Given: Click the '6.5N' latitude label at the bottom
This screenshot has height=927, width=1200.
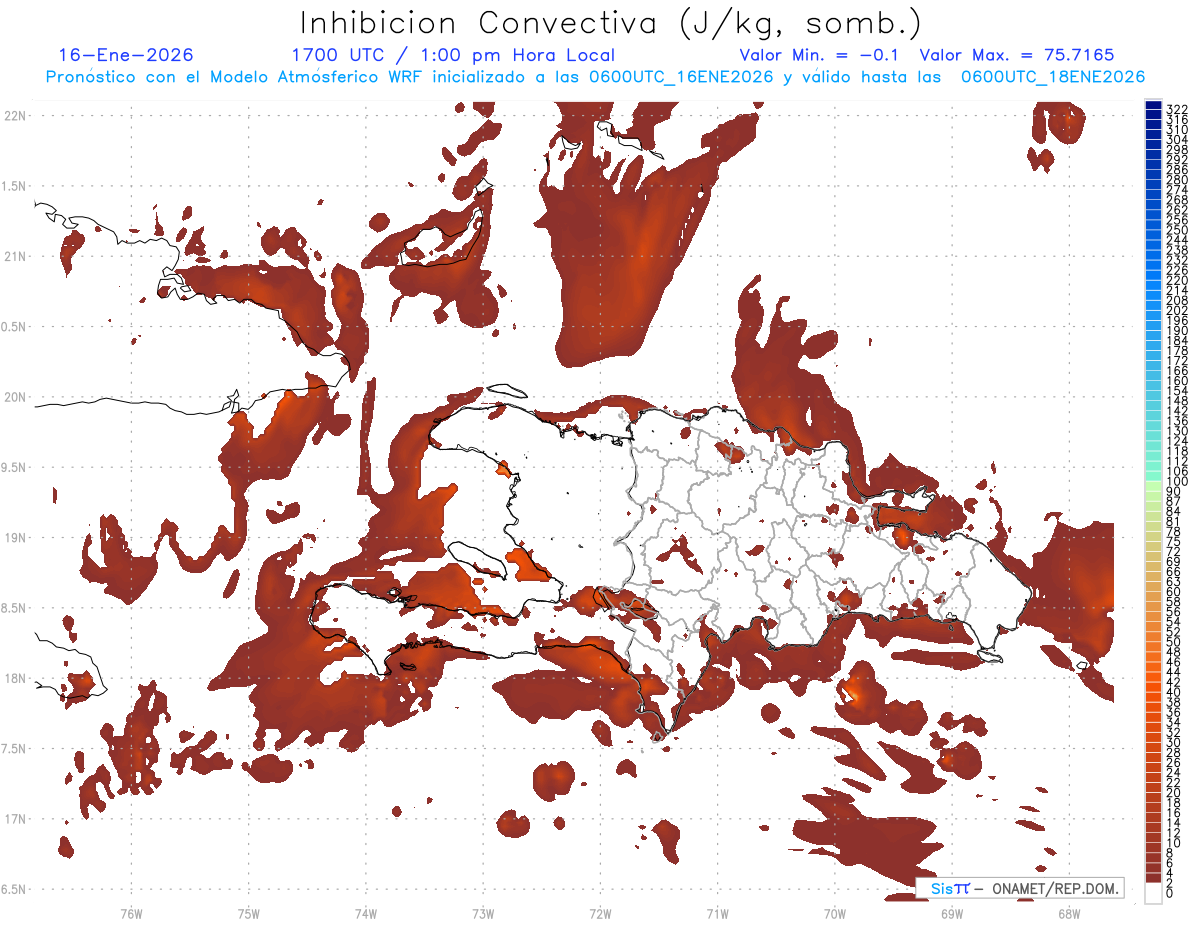Looking at the screenshot, I should pos(14,889).
